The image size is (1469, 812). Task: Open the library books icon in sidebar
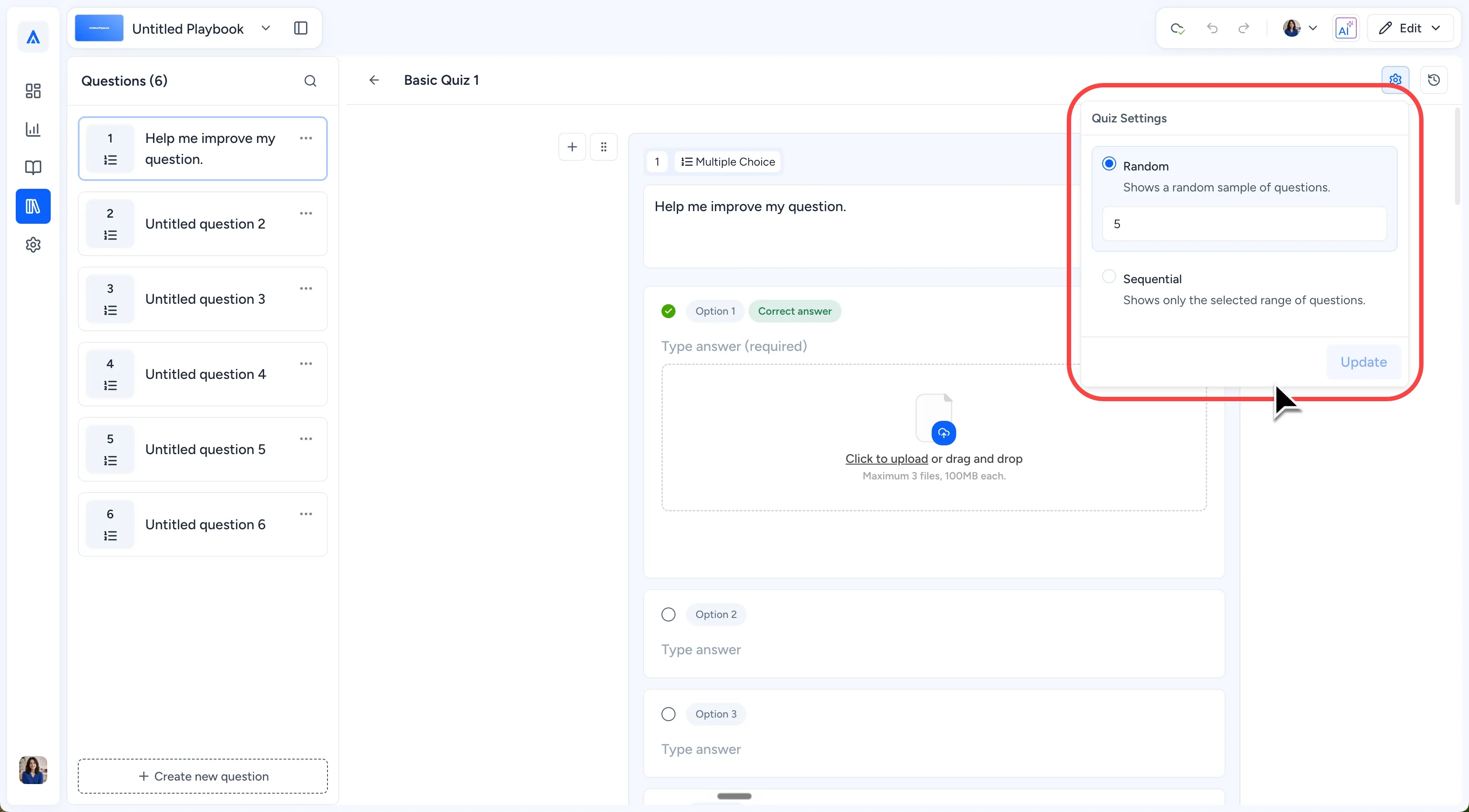[x=33, y=206]
